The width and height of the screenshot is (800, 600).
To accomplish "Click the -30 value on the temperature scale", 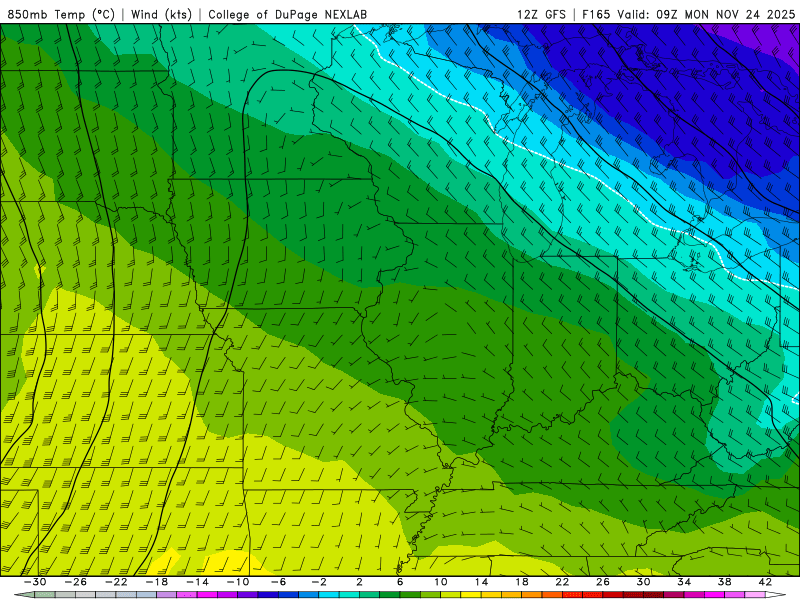I will [35, 582].
